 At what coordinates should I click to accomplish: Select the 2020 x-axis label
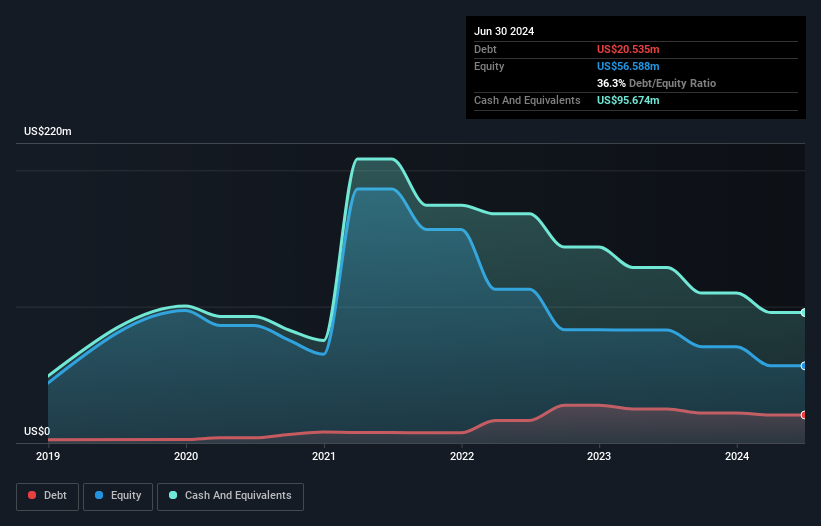coord(186,456)
